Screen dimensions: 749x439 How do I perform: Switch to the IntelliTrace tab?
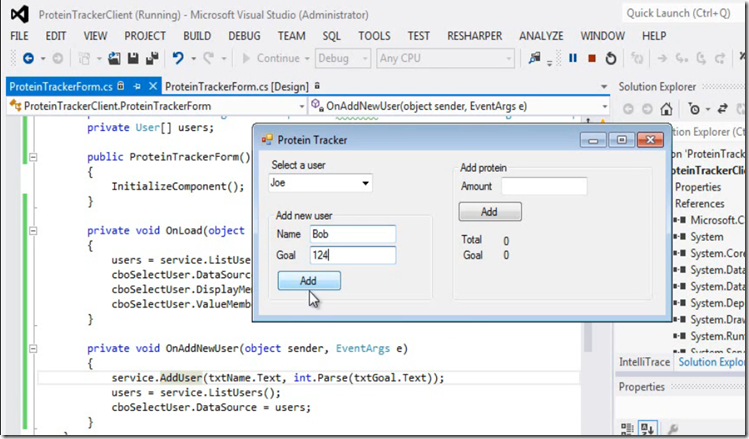click(x=644, y=362)
